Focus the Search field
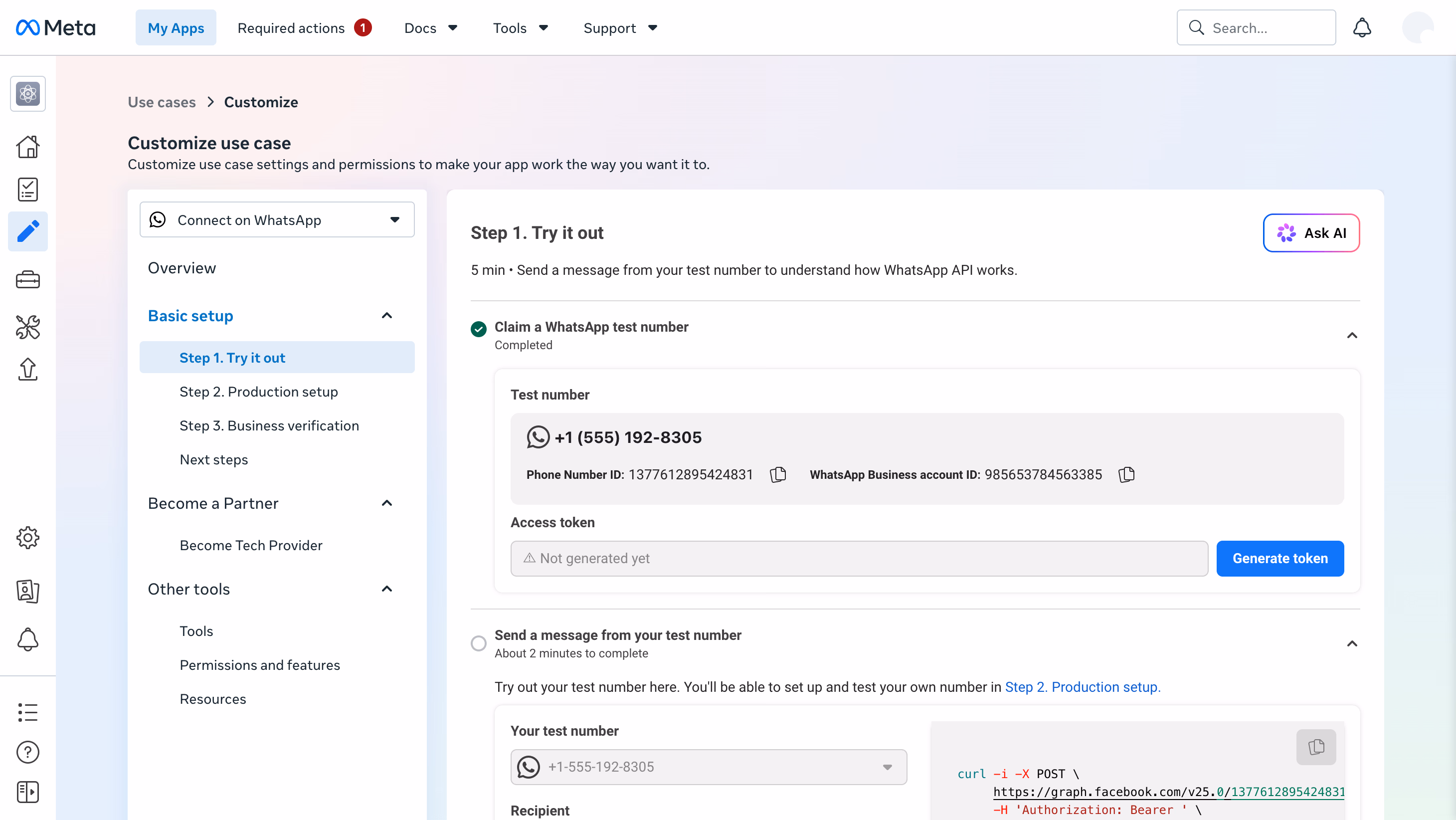 pos(1256,28)
